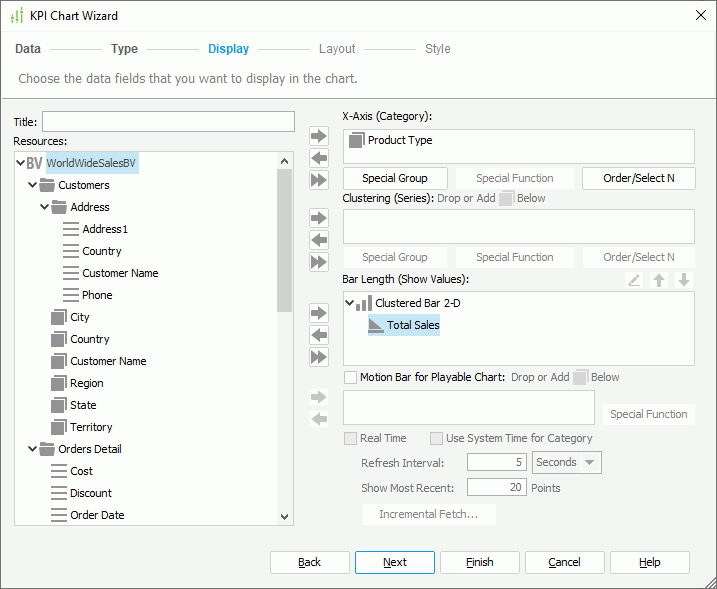Click the Title input field
Viewport: 717px width, 589px height.
tap(168, 122)
